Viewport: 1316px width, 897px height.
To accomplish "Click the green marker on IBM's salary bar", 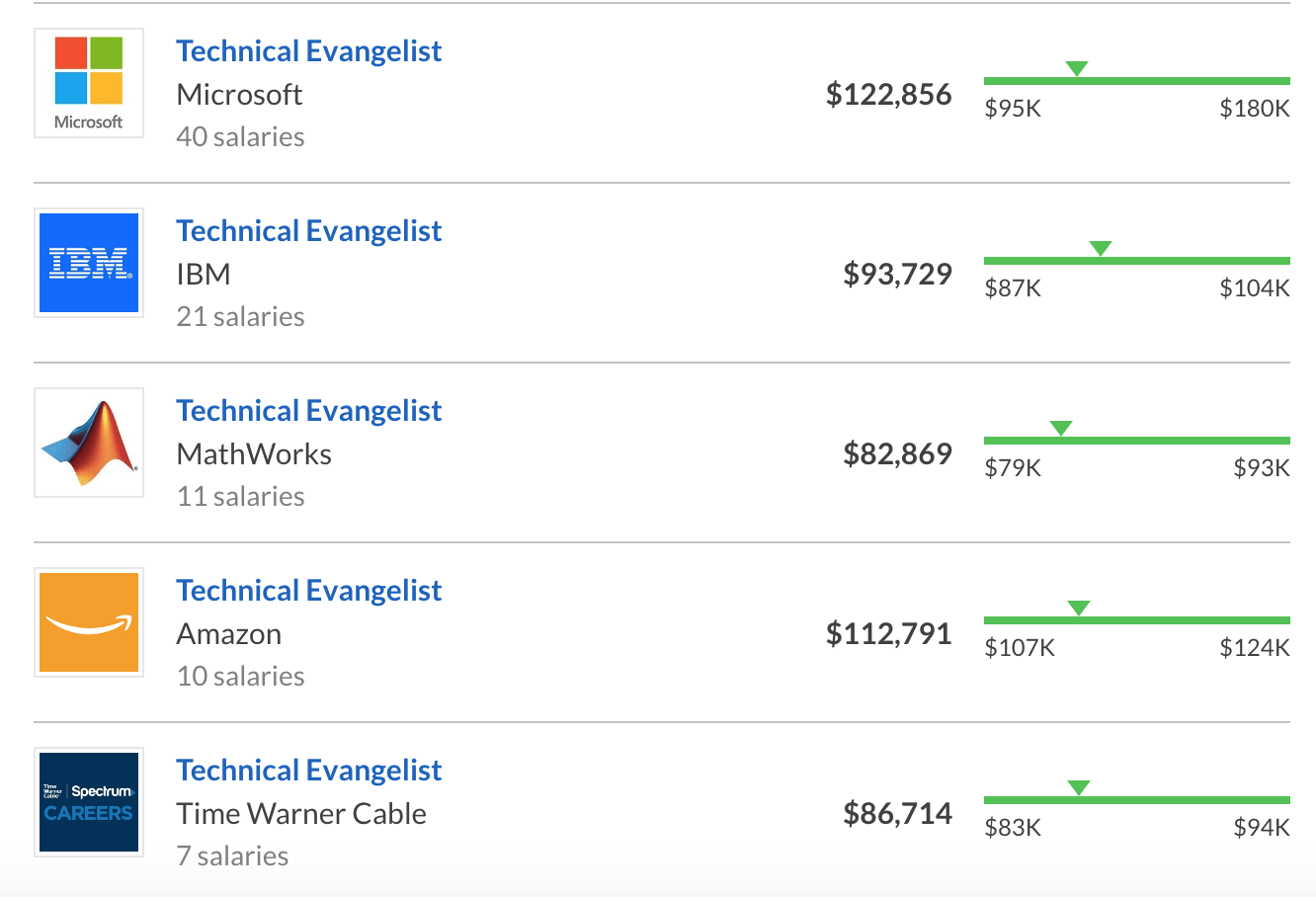I will 1100,249.
